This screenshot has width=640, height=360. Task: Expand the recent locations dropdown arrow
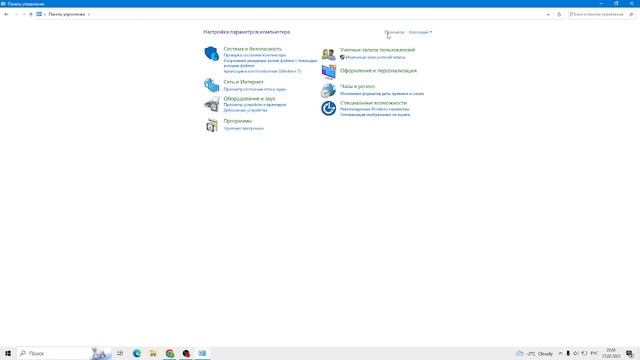click(24, 14)
